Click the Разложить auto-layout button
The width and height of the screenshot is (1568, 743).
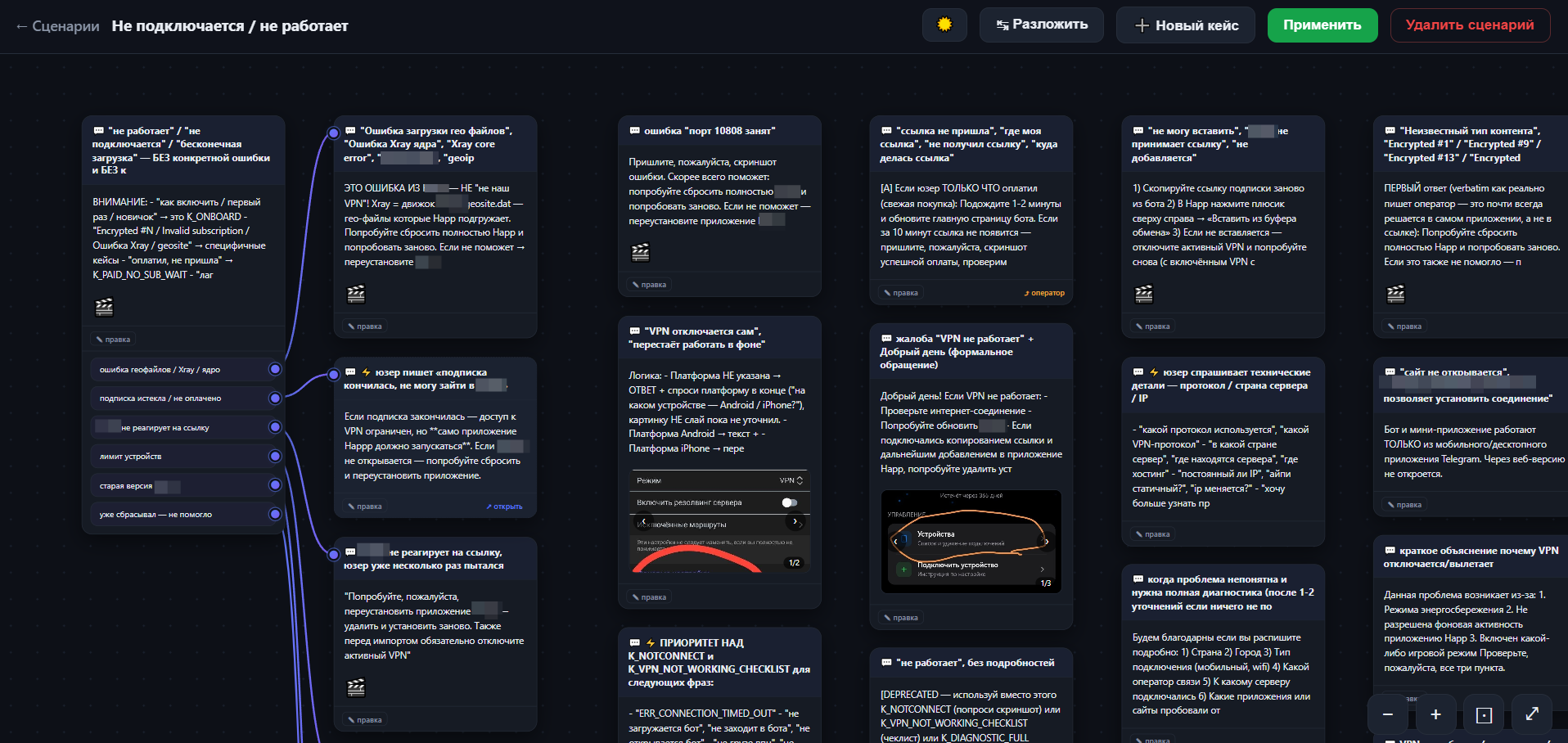[1041, 25]
